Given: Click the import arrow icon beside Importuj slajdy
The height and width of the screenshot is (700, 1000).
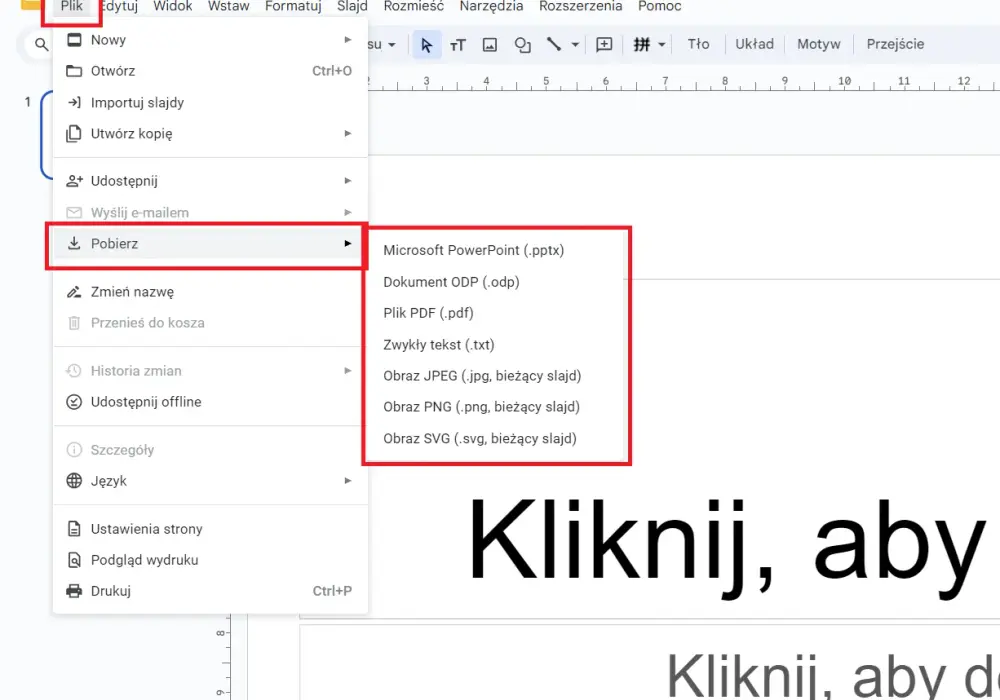Looking at the screenshot, I should click(x=74, y=102).
